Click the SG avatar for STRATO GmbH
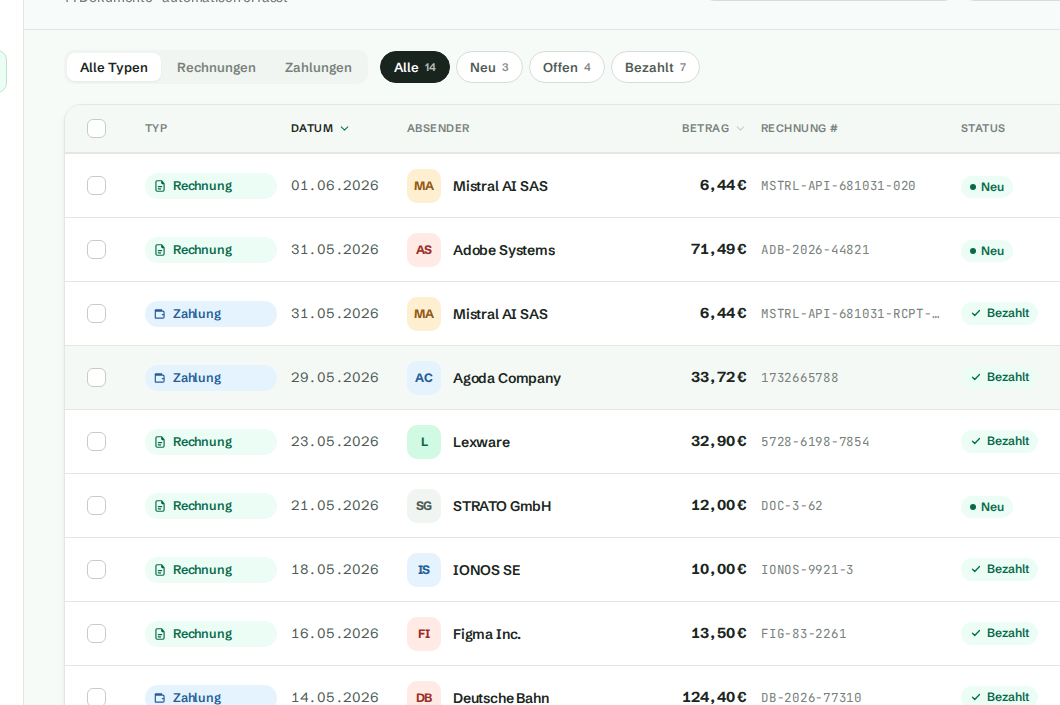The width and height of the screenshot is (1060, 705). (424, 506)
